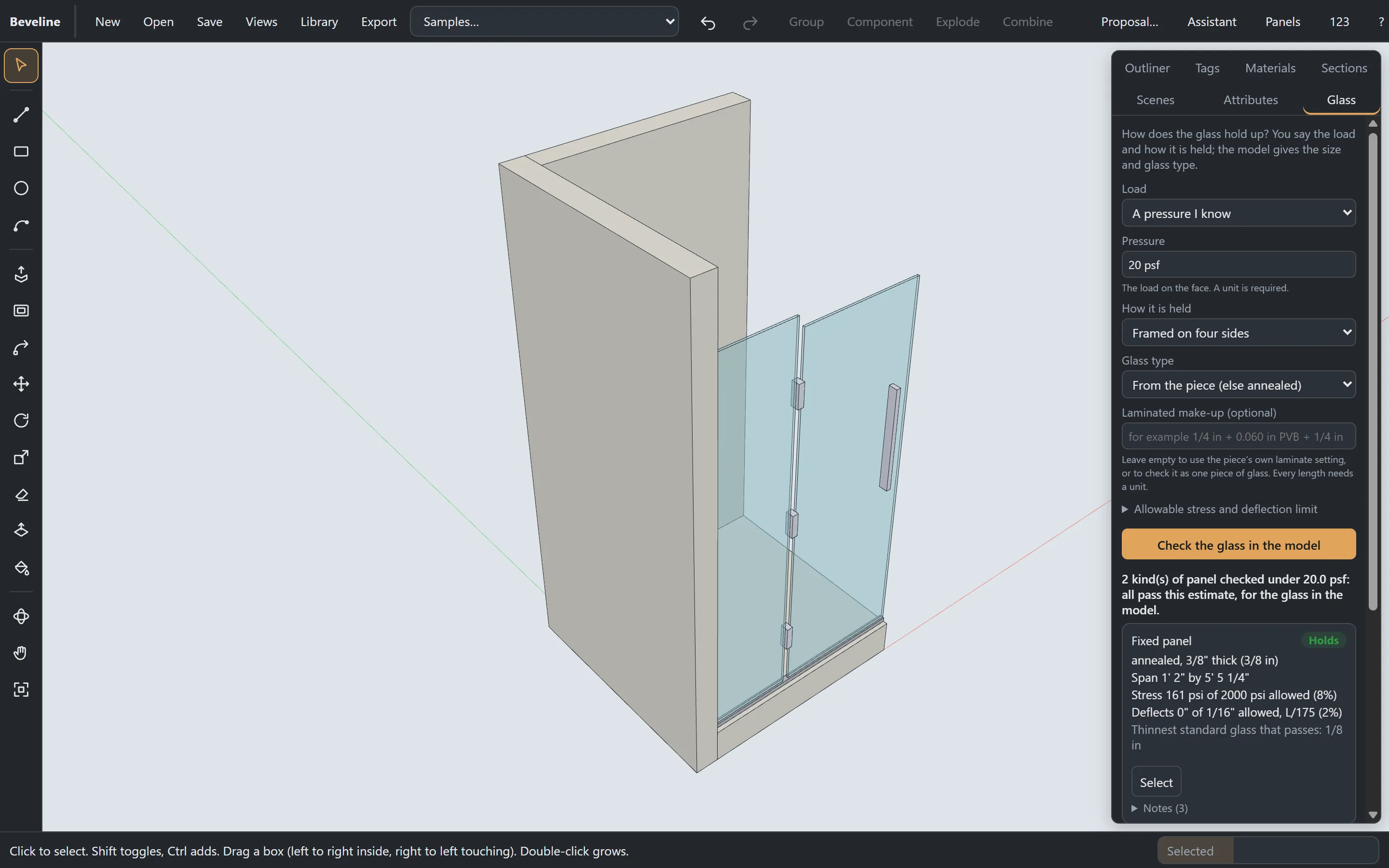The width and height of the screenshot is (1389, 868).
Task: Open the Load dropdown 'A pressure I know'
Action: (1239, 214)
